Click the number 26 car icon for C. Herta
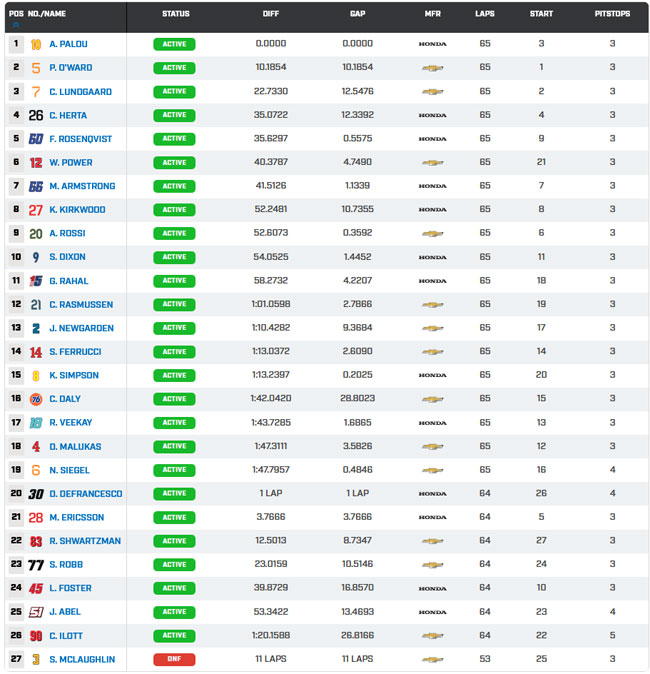The width and height of the screenshot is (650, 674). [x=36, y=115]
